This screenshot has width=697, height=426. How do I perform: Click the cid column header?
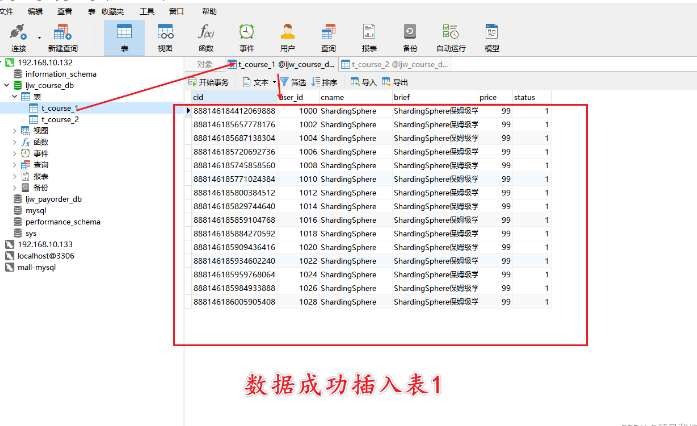232,97
